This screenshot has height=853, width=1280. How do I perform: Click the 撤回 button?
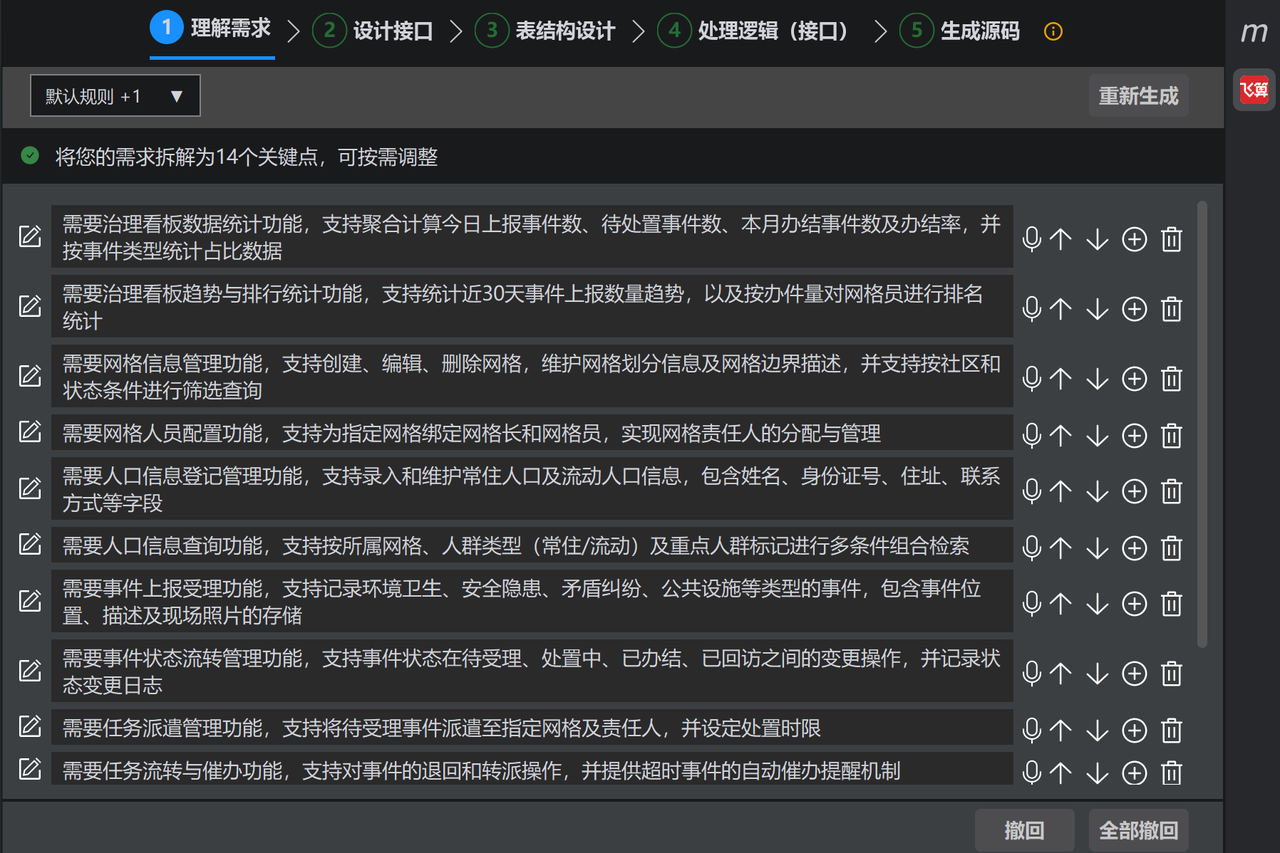pos(1024,830)
